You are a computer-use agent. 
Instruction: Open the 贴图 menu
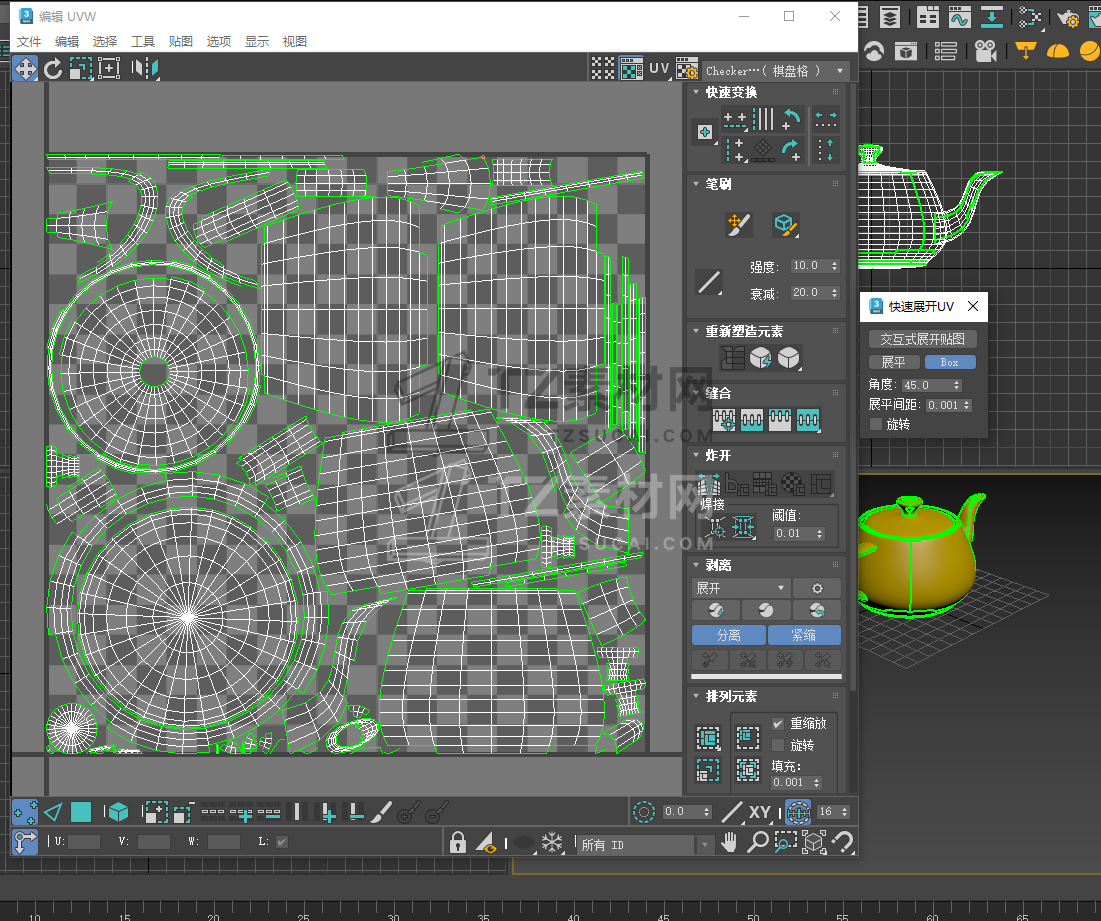coord(181,42)
